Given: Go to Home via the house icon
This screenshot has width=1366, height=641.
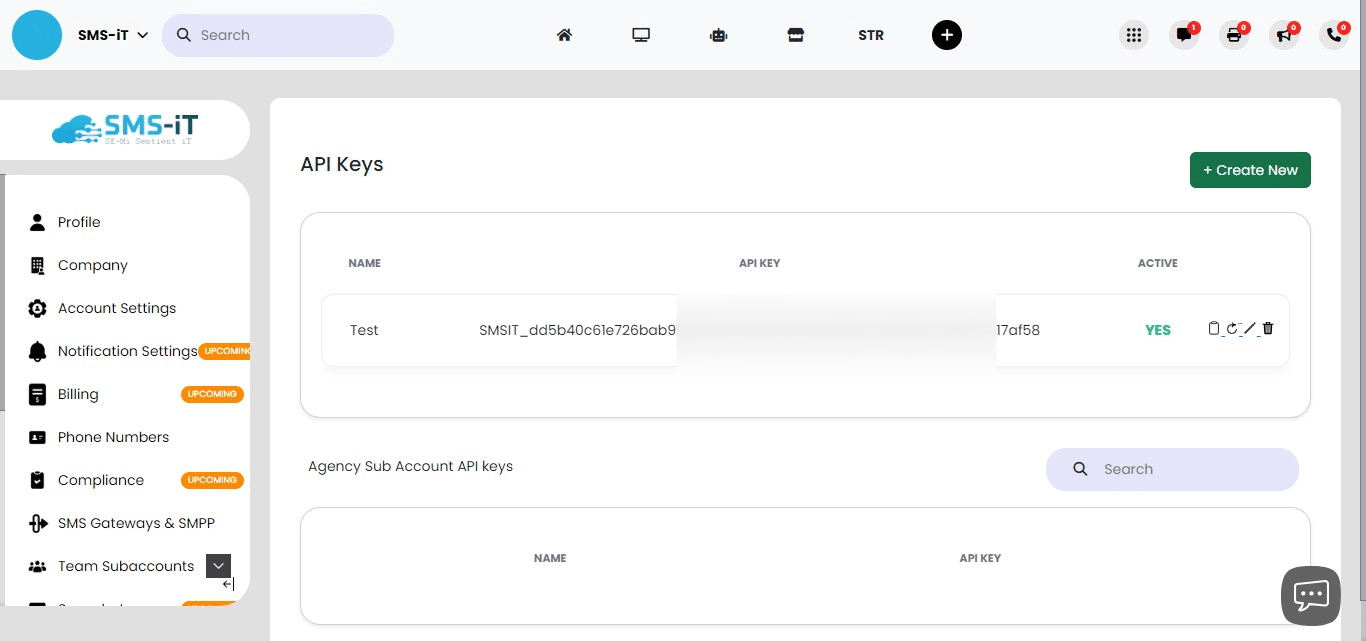Looking at the screenshot, I should tap(564, 35).
